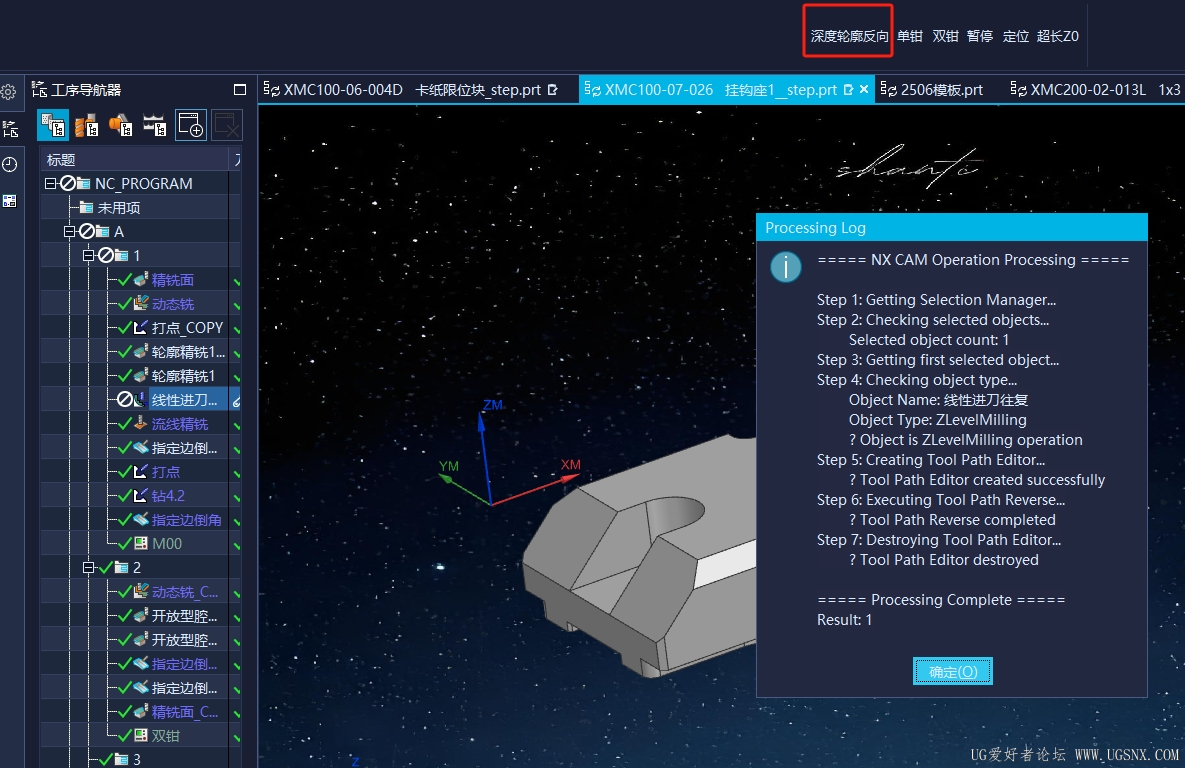Click the M00 machine control icon
Screen dimensions: 1185x768
(x=141, y=543)
